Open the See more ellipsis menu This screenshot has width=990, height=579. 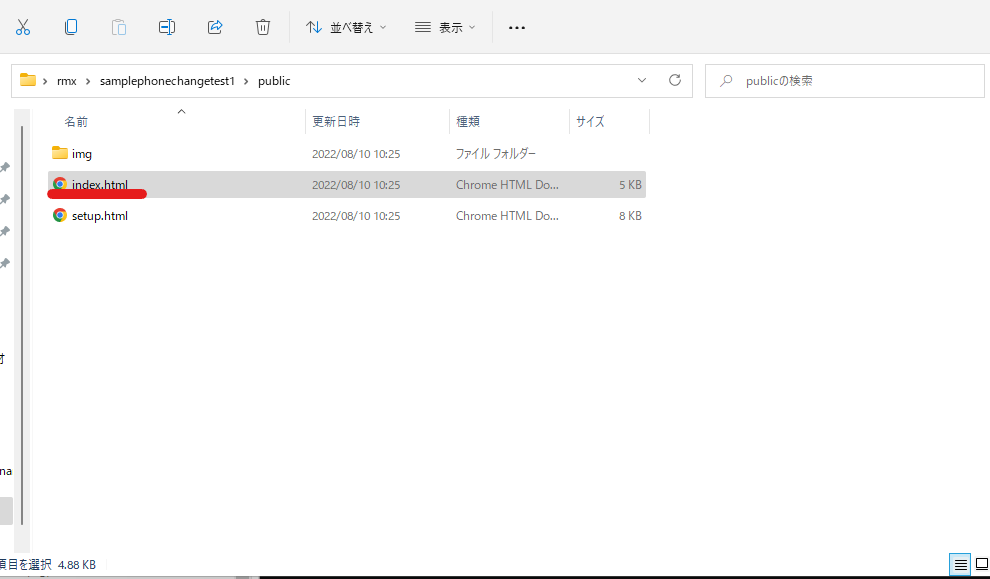(516, 28)
